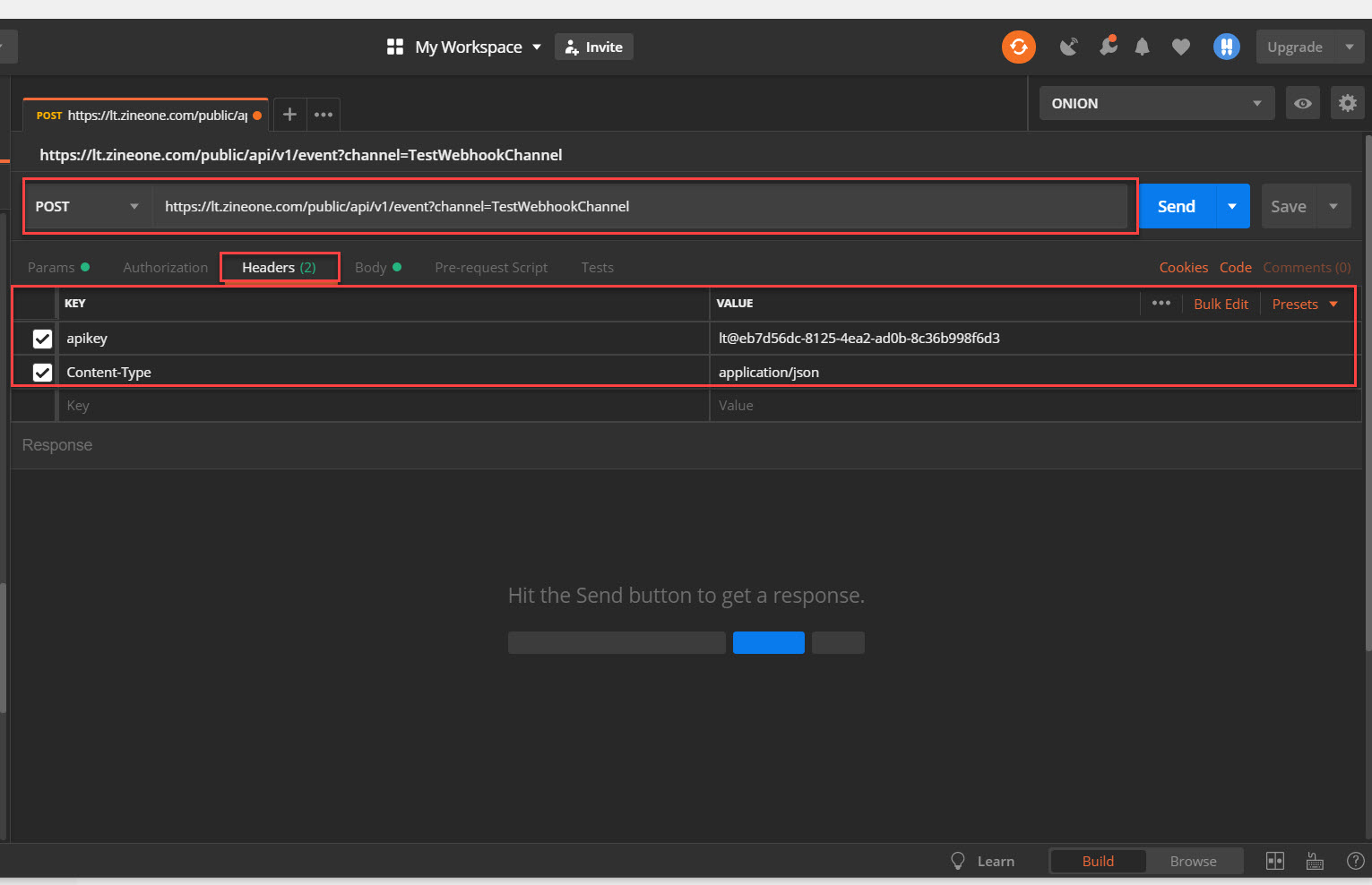Open environment quick look eye icon
Image resolution: width=1372 pixels, height=885 pixels.
click(x=1303, y=104)
